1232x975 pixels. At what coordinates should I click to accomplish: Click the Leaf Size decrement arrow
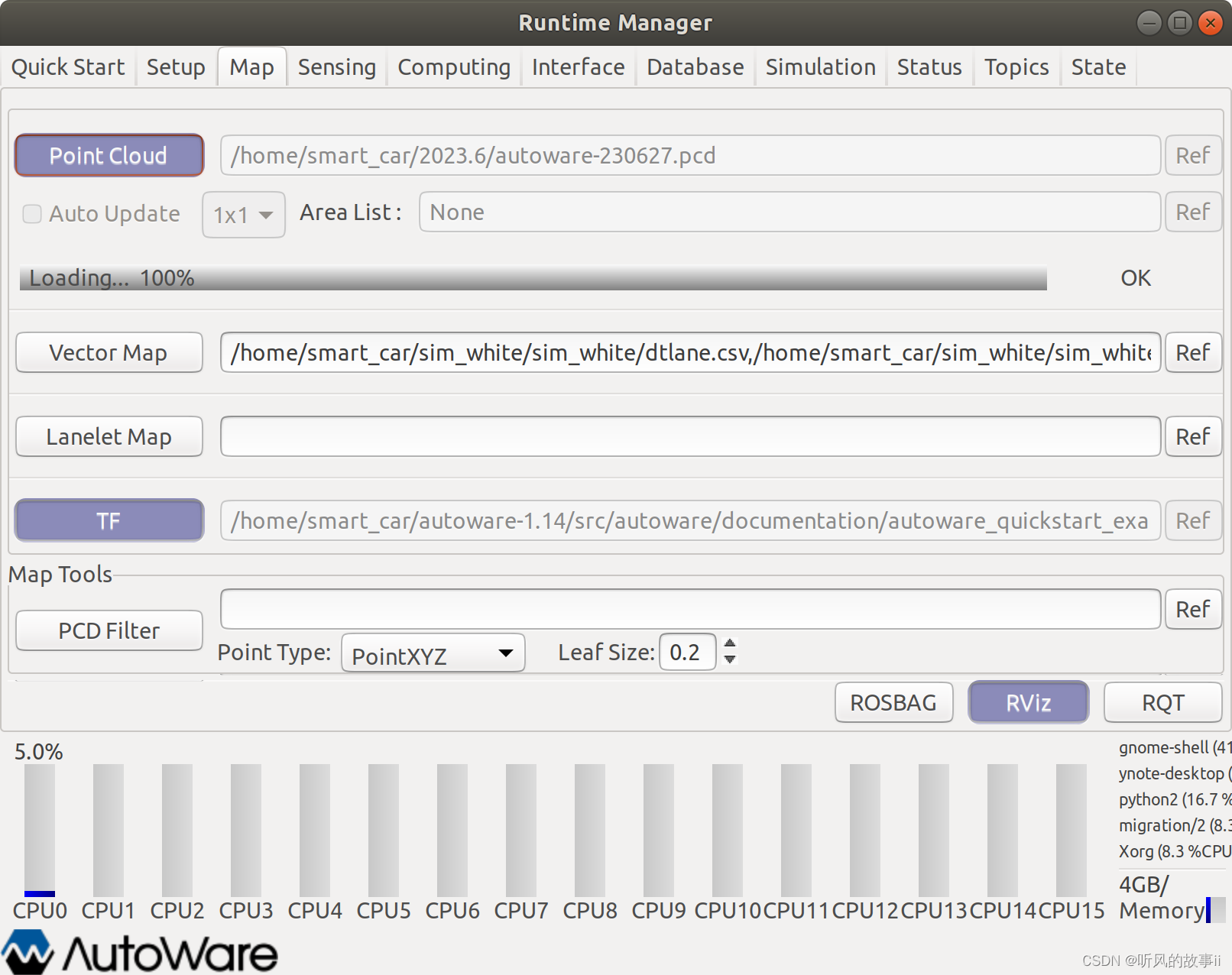click(x=730, y=660)
